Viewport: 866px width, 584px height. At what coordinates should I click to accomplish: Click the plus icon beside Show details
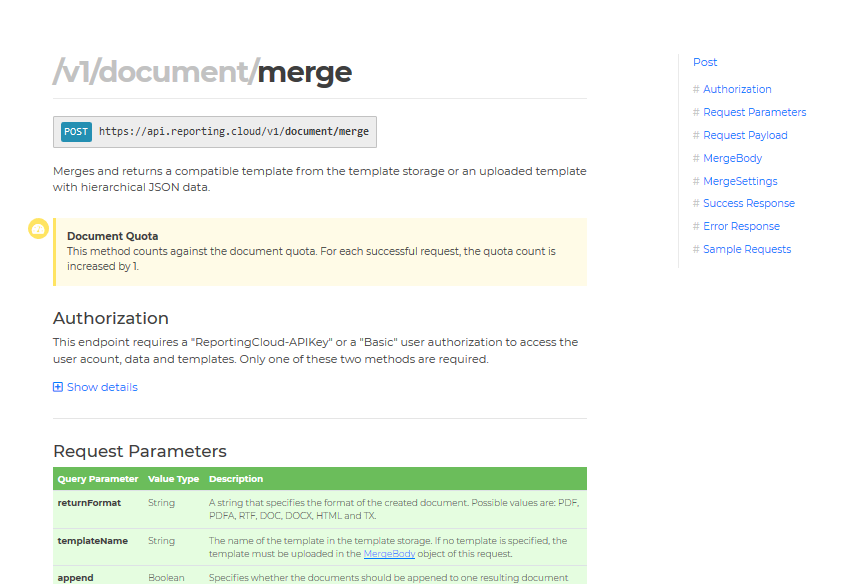57,387
